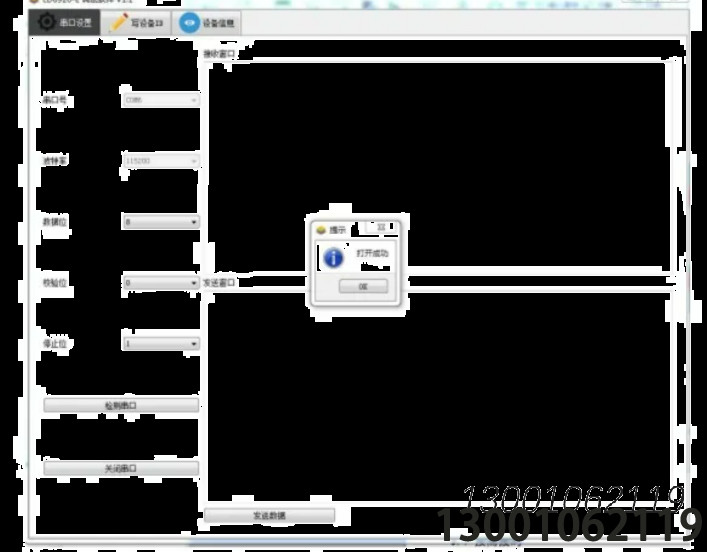Click the blue info icon in dialog
This screenshot has height=552, width=707.
(x=333, y=258)
